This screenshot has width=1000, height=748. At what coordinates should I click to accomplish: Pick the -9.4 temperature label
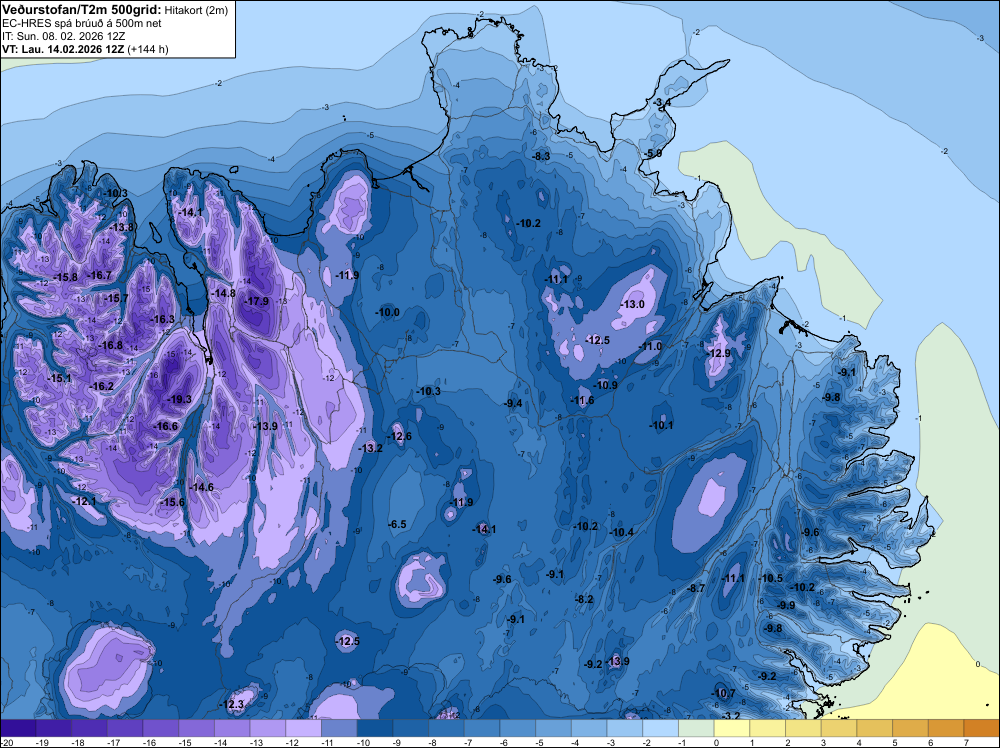[513, 403]
